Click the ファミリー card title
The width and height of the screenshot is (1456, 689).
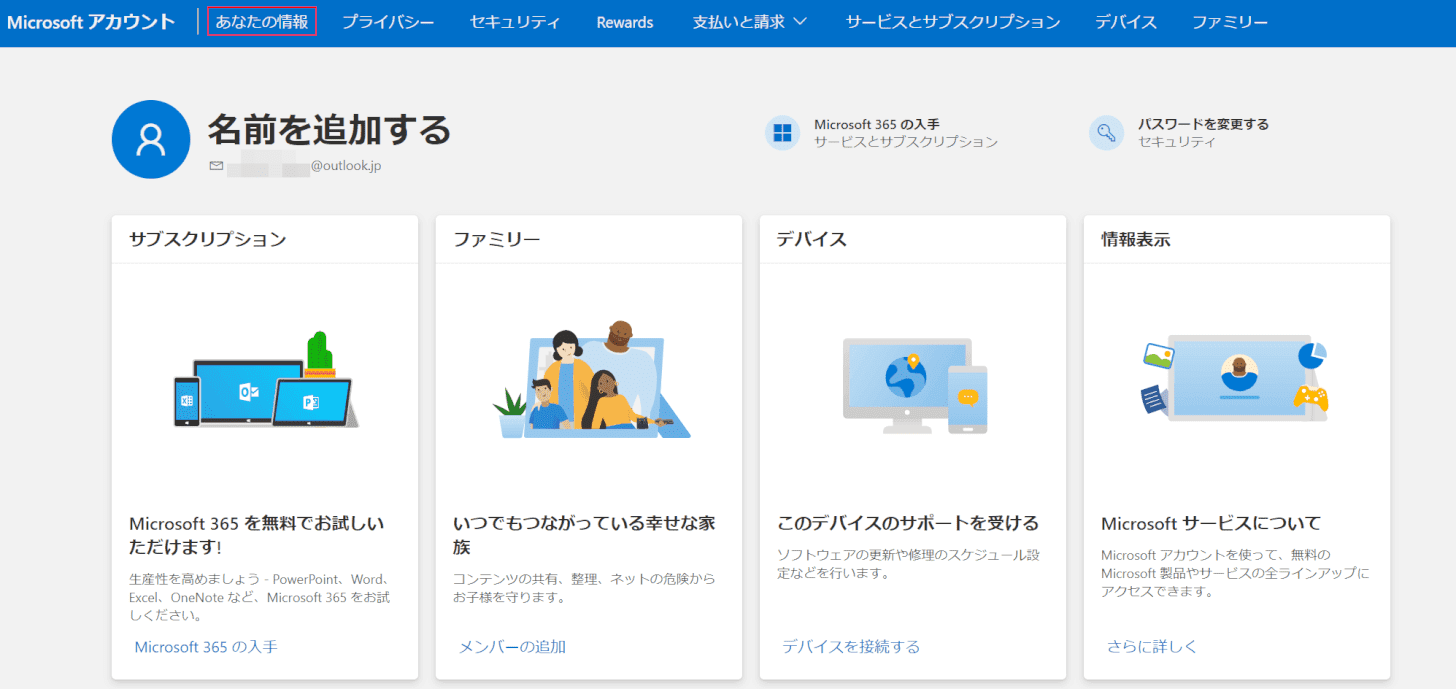497,239
